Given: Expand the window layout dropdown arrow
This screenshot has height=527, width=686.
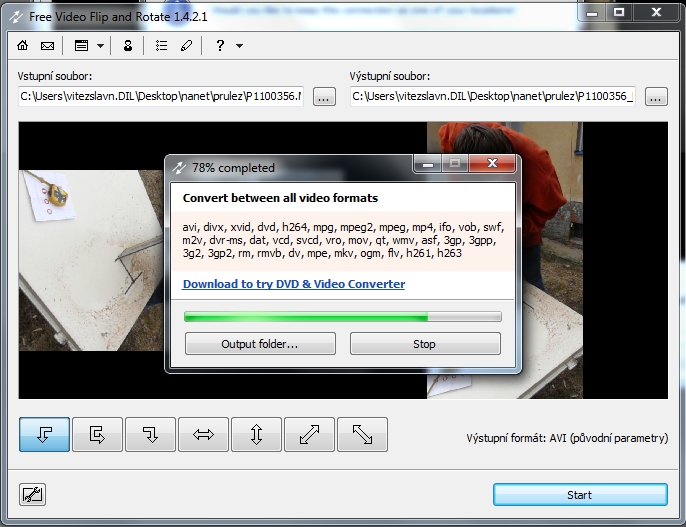Looking at the screenshot, I should [x=100, y=46].
